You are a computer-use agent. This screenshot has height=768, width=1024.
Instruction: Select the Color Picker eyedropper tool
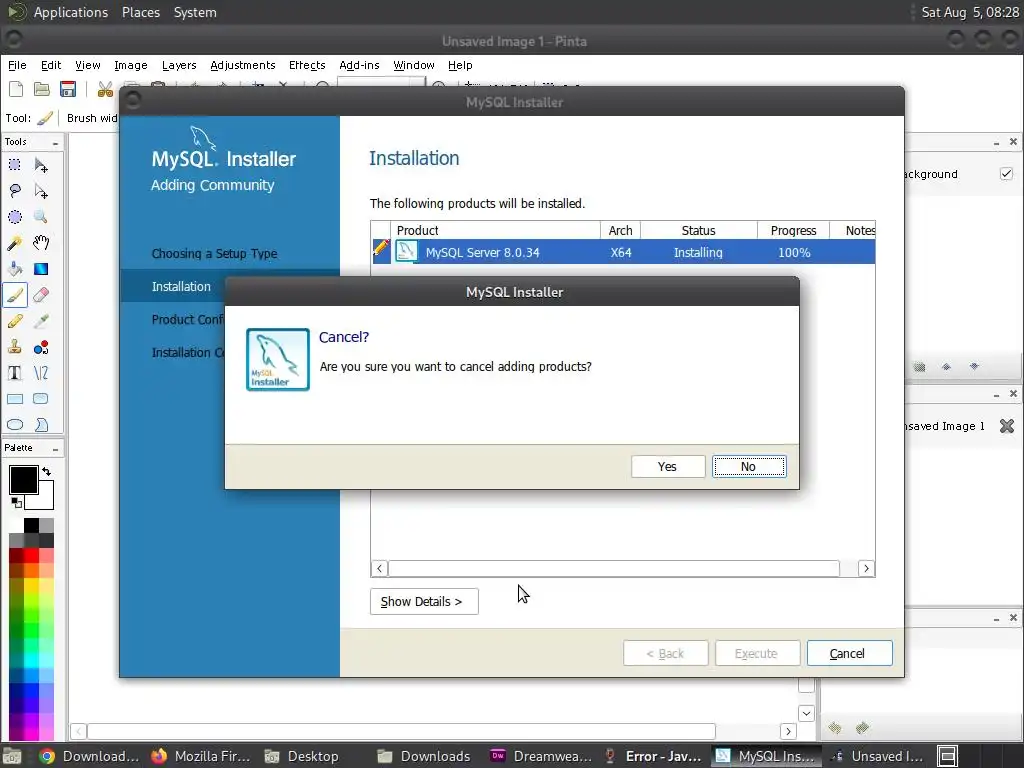click(41, 321)
